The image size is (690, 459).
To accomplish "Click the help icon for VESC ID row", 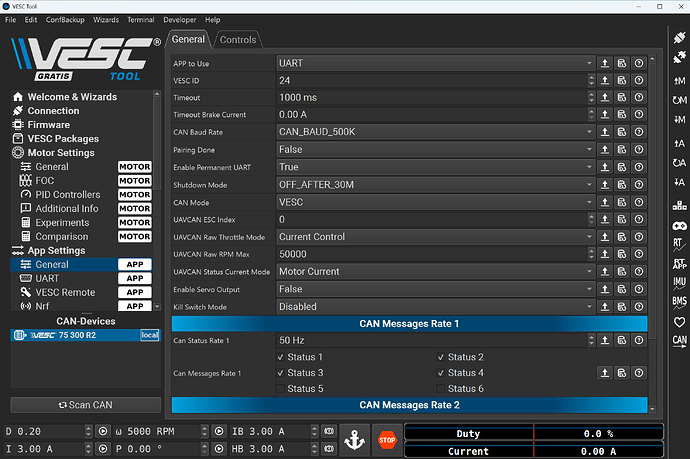I will pos(638,80).
